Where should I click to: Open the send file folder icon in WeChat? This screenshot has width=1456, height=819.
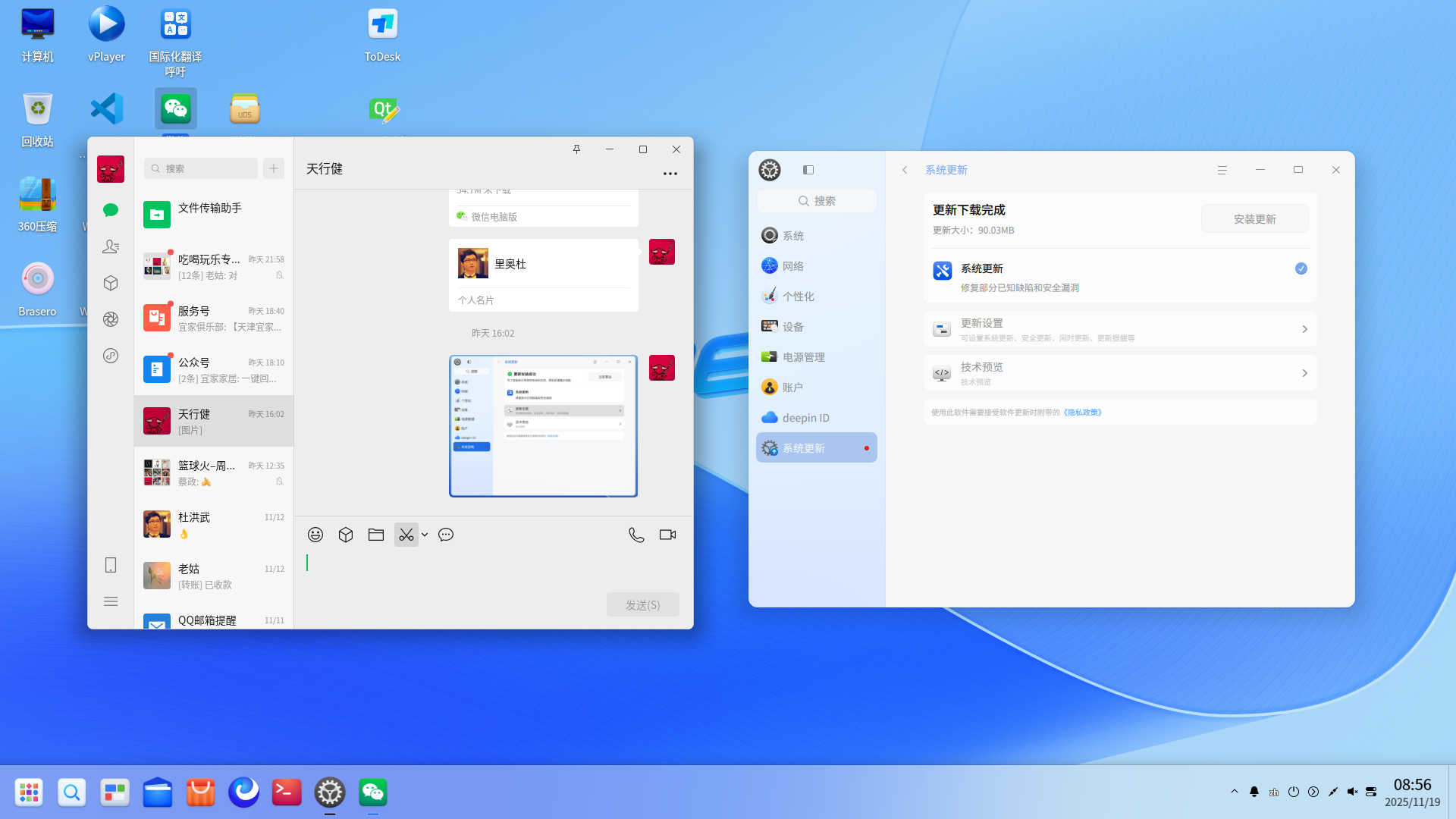click(x=376, y=535)
